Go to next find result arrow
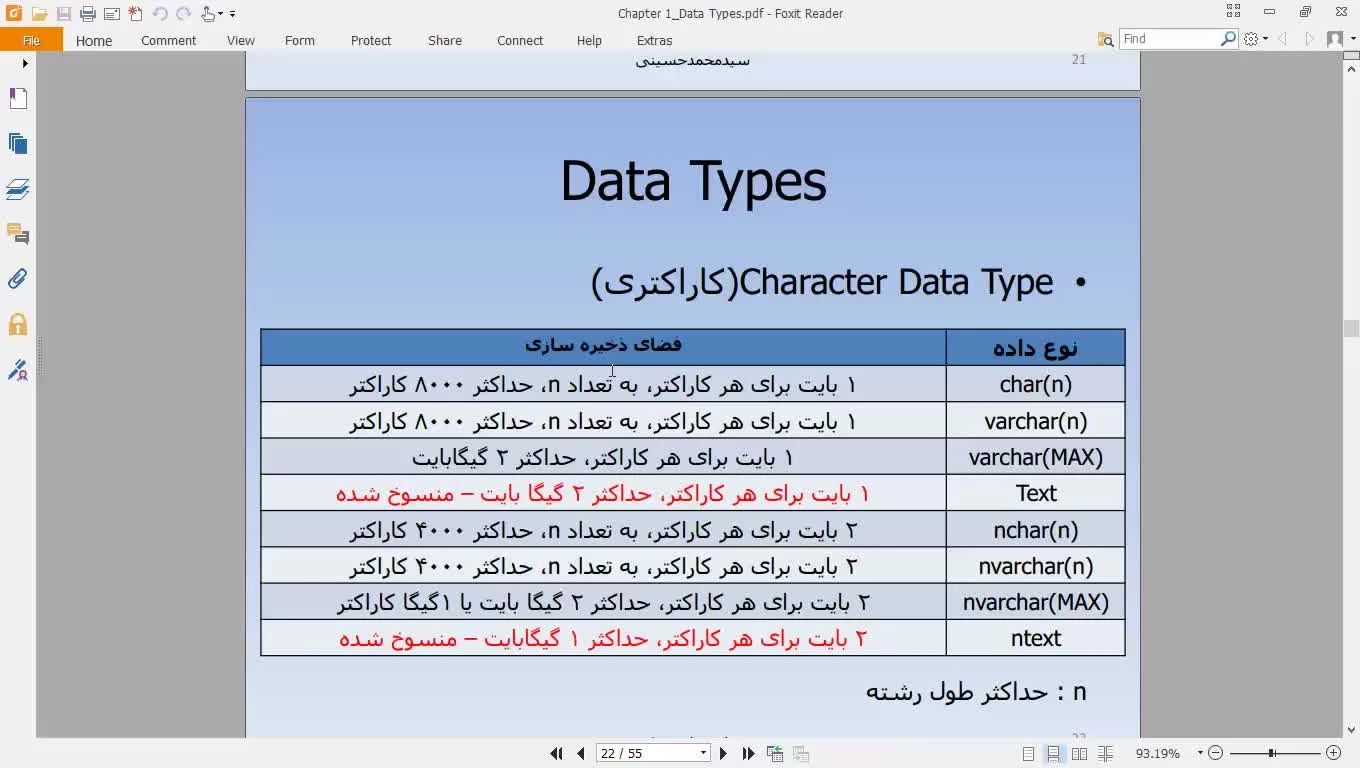 click(x=1309, y=39)
